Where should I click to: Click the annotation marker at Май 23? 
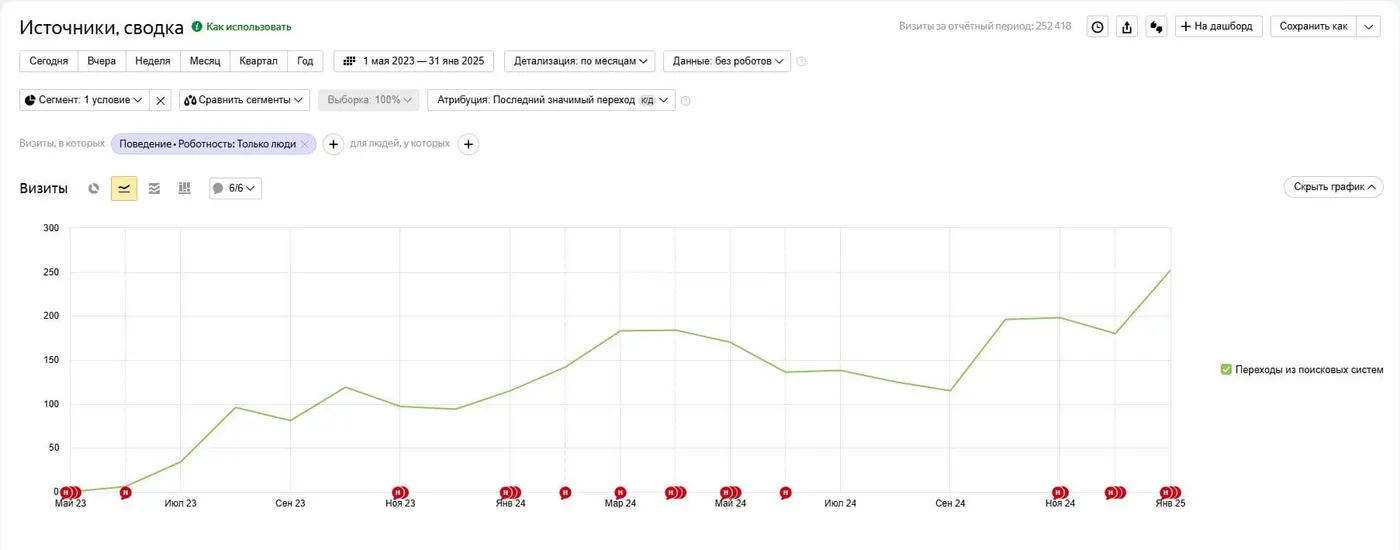pyautogui.click(x=70, y=492)
